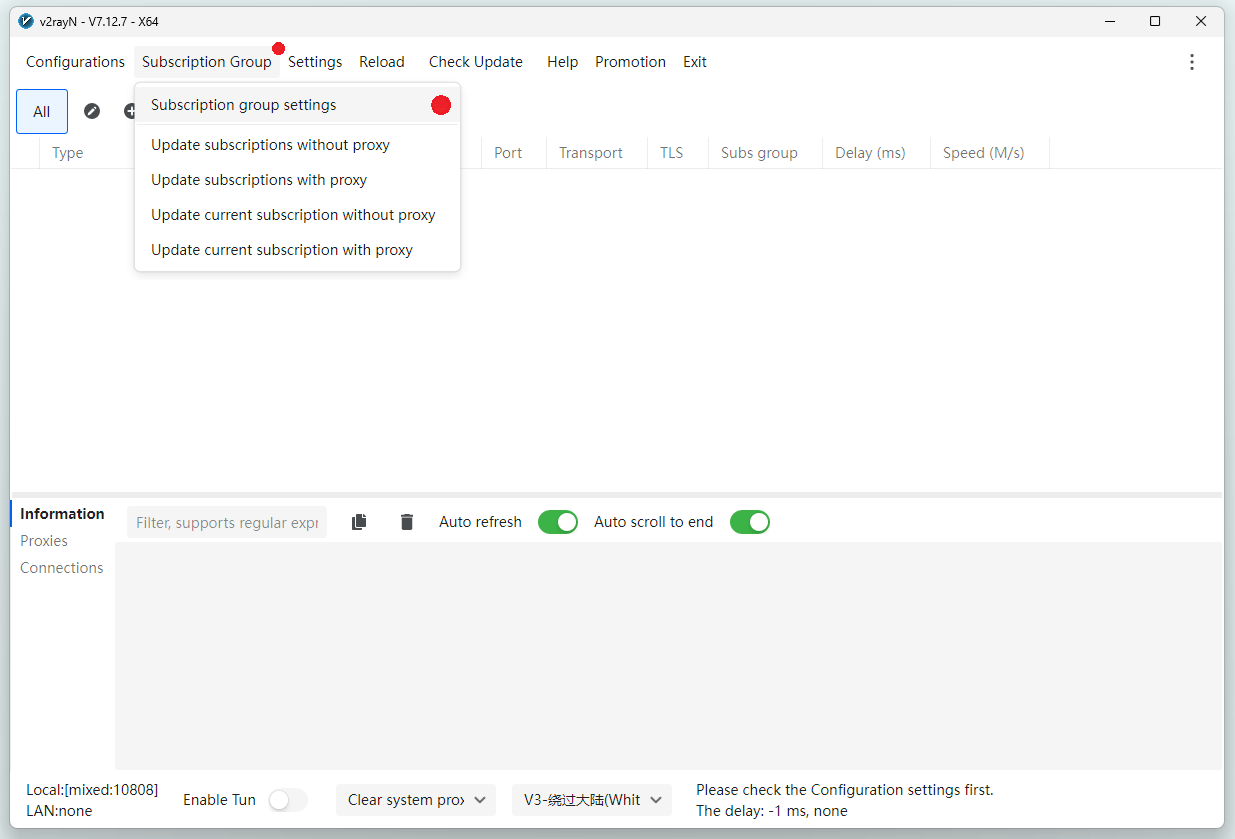The width and height of the screenshot is (1235, 839).
Task: Click the log filter input field
Action: 227,522
